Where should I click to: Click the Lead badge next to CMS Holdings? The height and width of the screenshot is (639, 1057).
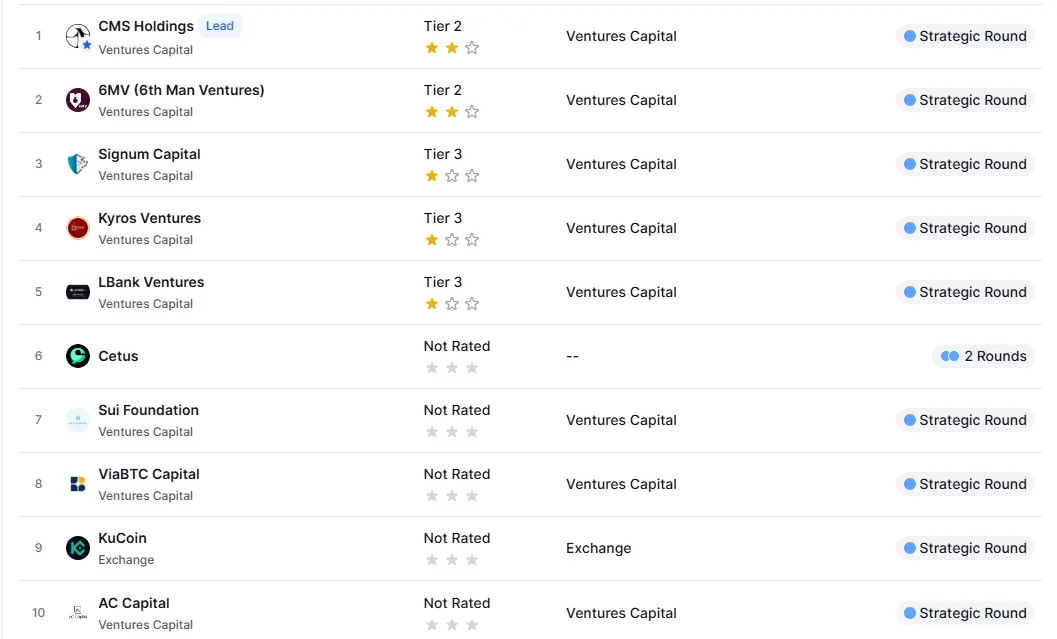(x=220, y=26)
